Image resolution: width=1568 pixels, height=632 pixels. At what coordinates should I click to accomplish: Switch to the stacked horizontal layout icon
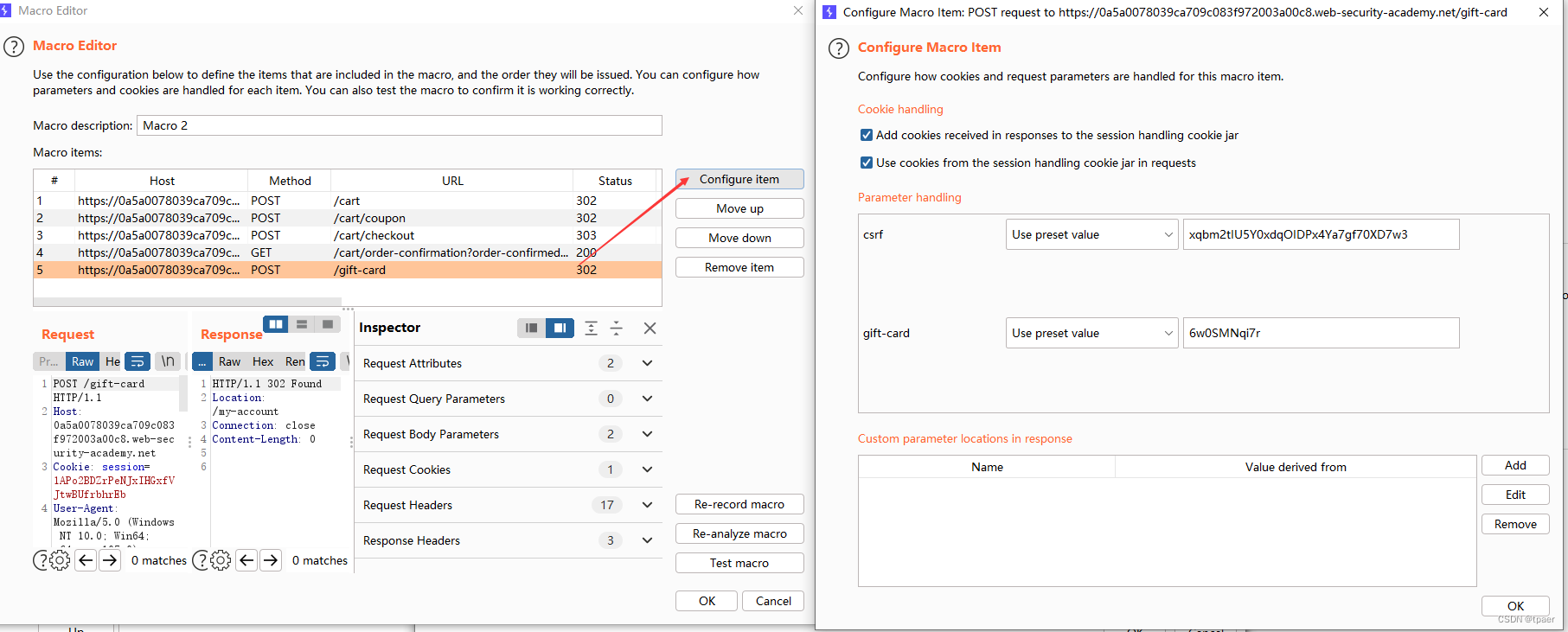[x=302, y=324]
